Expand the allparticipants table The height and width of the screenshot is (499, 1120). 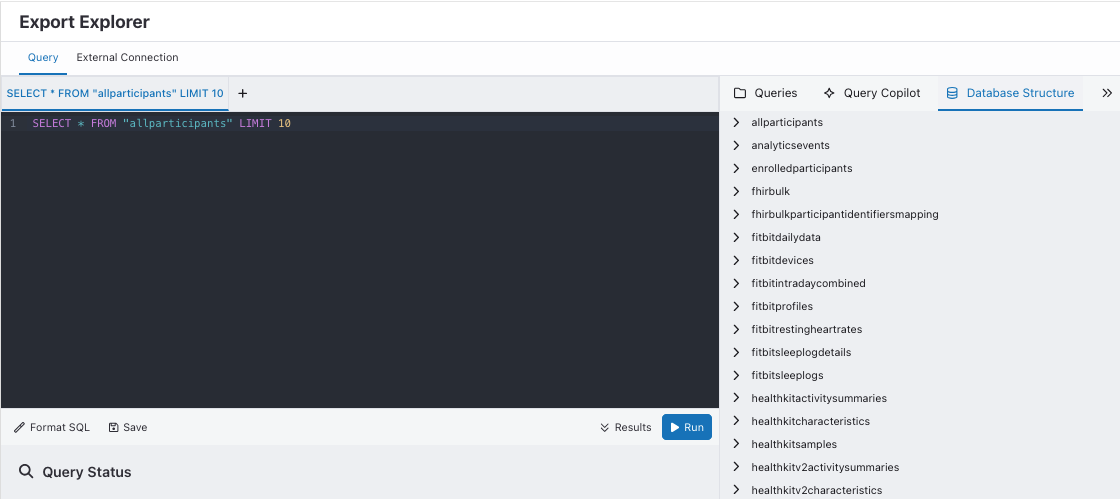[737, 122]
